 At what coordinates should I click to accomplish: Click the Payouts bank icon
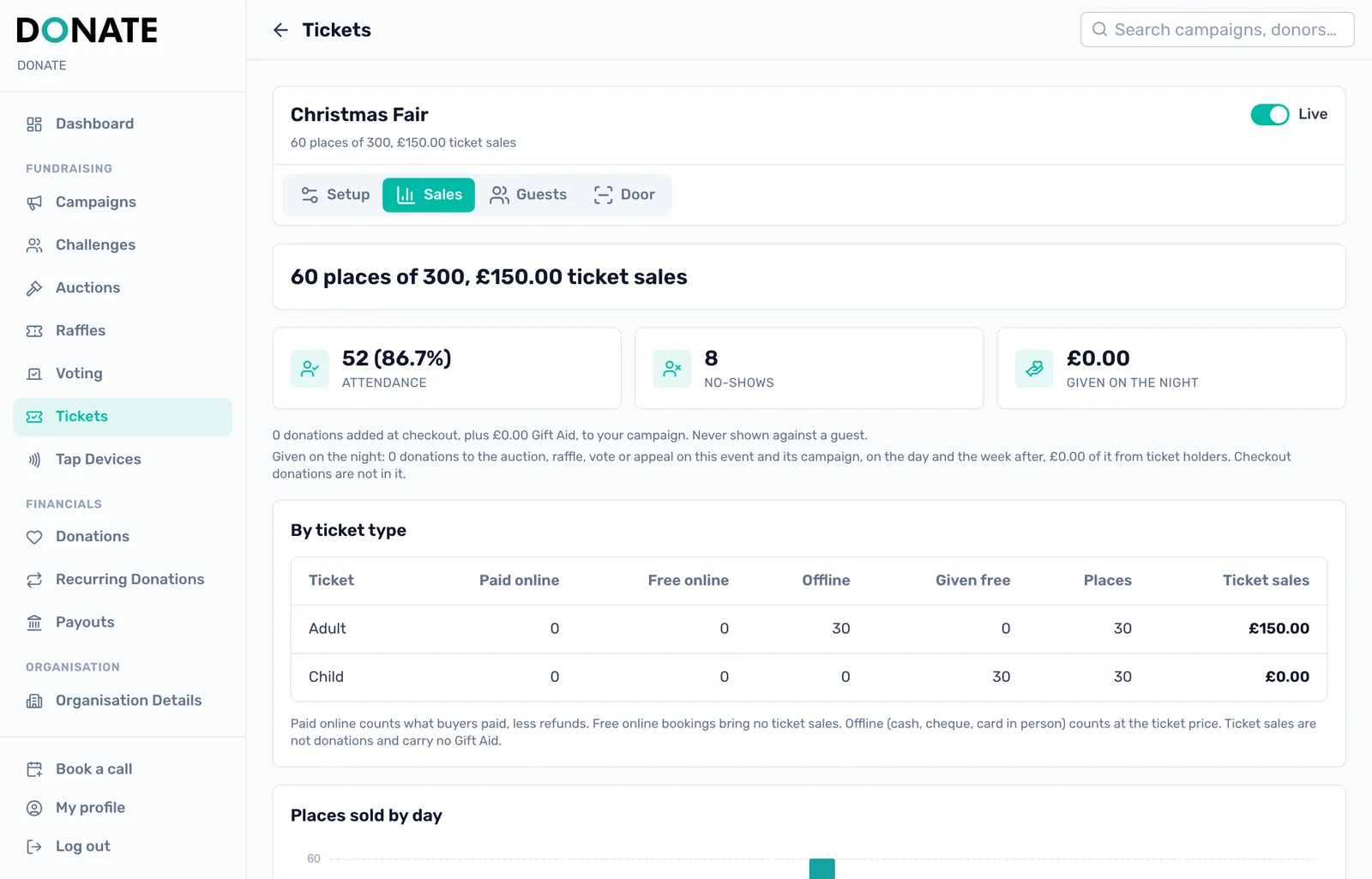coord(34,623)
